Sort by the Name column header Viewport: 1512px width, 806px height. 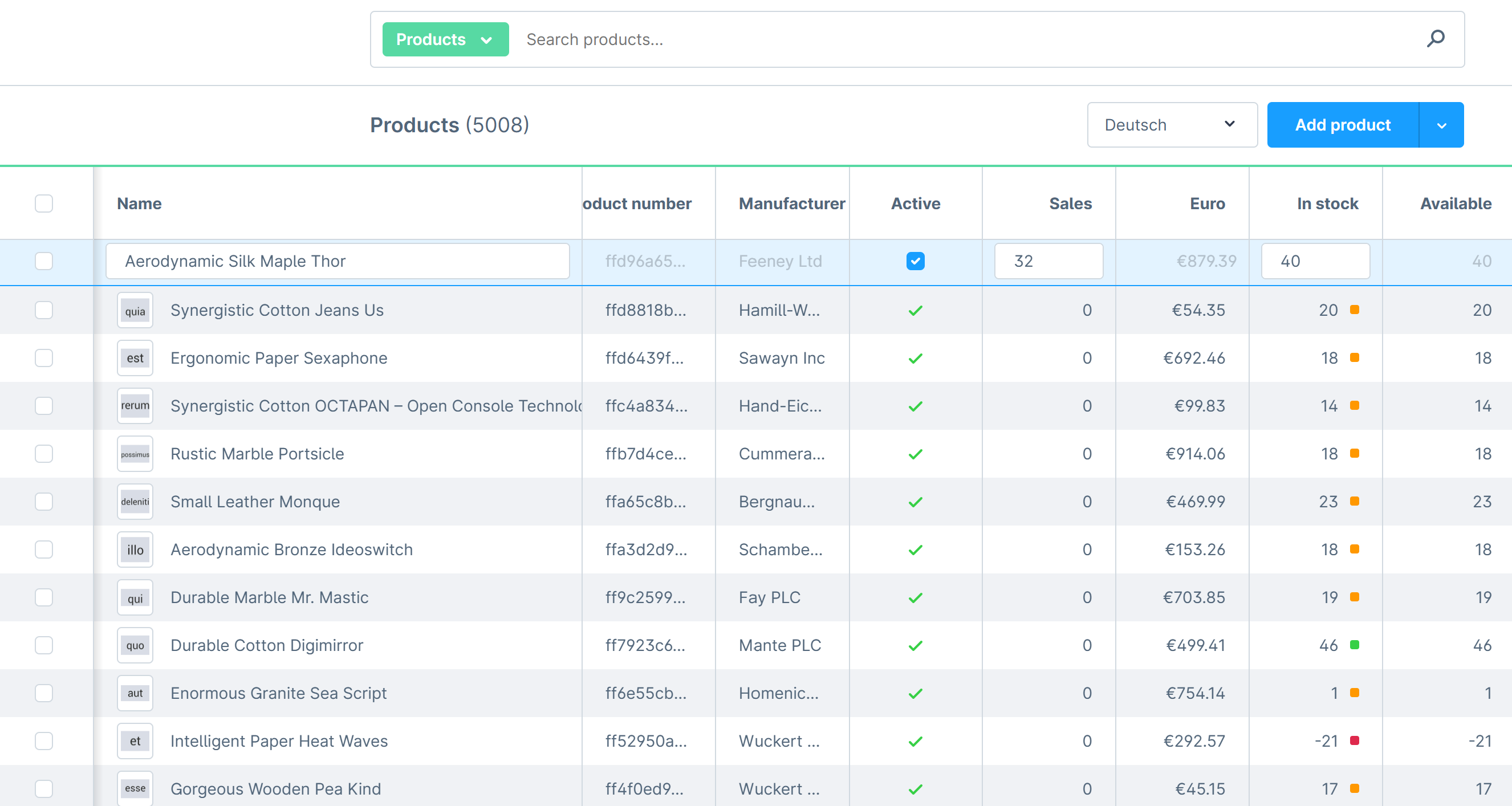[x=139, y=203]
